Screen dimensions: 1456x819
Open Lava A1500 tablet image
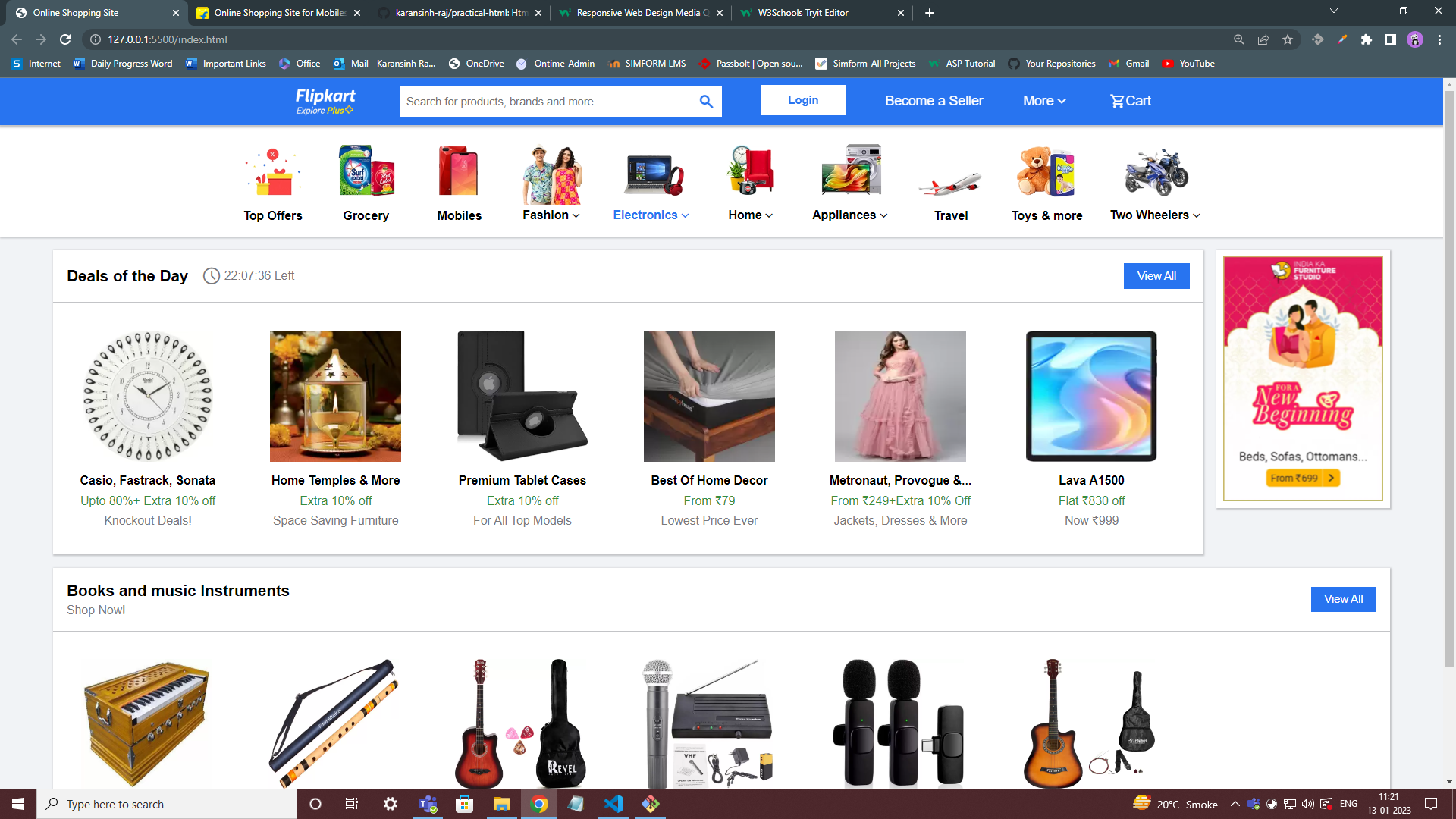coord(1091,396)
